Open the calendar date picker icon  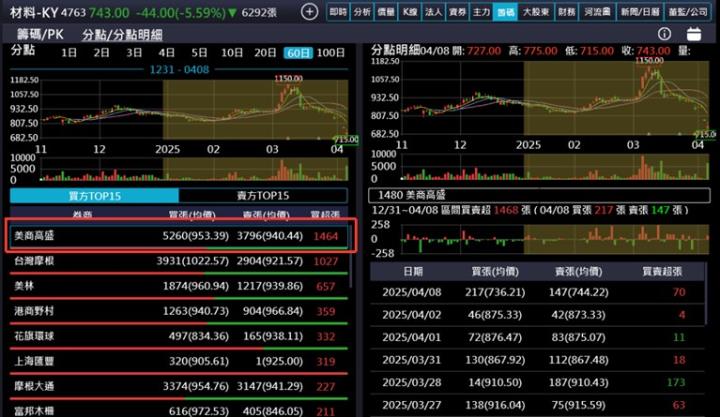pos(693,34)
